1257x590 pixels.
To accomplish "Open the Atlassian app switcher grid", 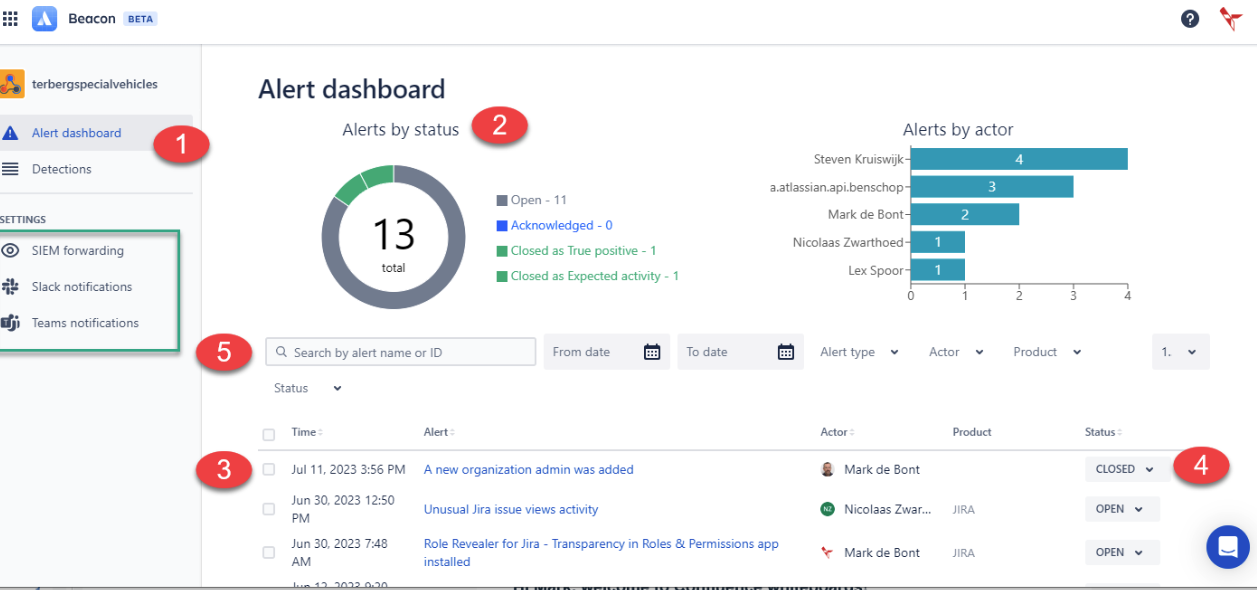I will (x=10, y=17).
